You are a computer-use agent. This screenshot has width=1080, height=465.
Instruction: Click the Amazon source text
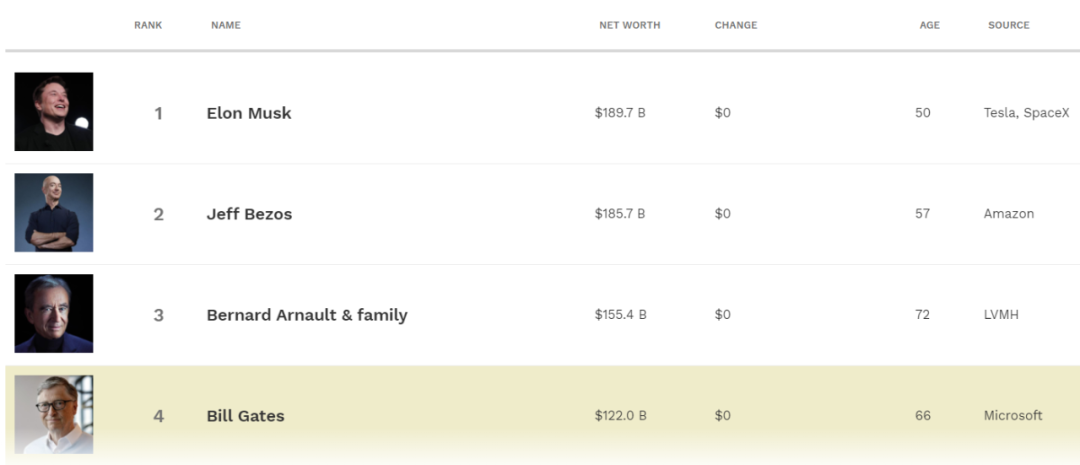point(1009,214)
